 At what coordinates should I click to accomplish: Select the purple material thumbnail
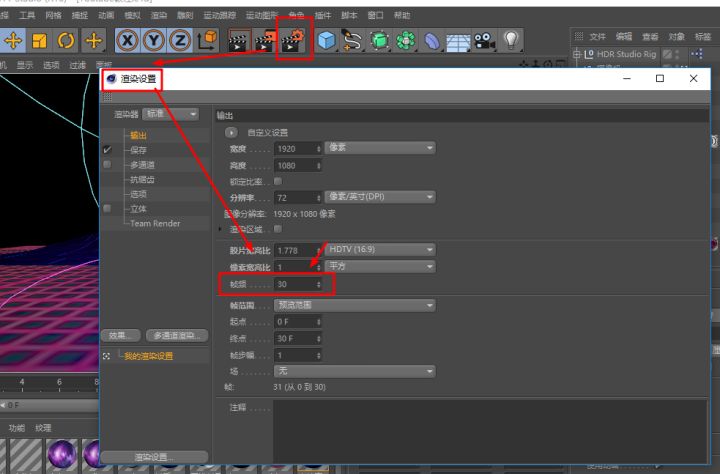coord(63,455)
